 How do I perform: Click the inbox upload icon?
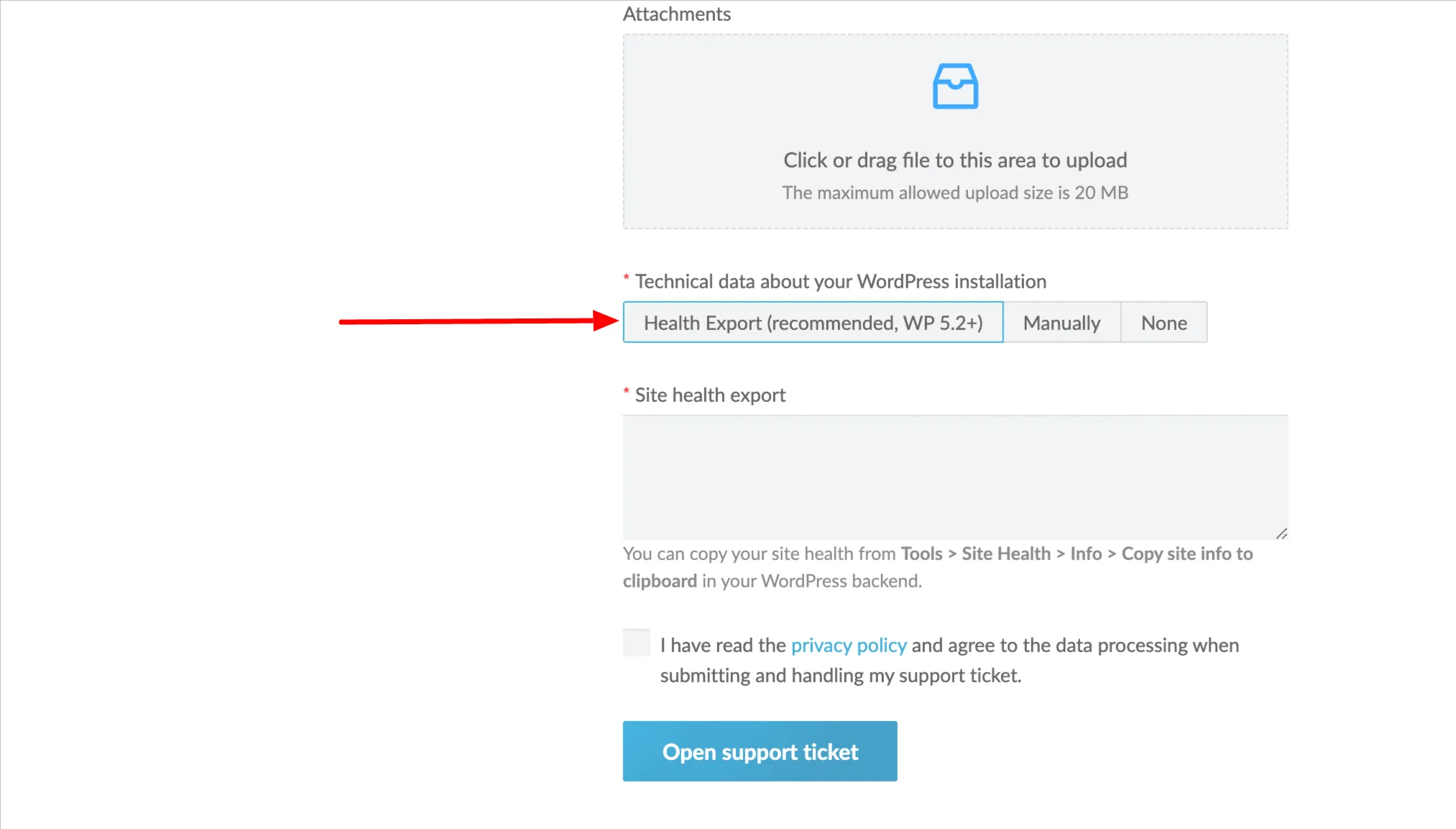(x=955, y=86)
